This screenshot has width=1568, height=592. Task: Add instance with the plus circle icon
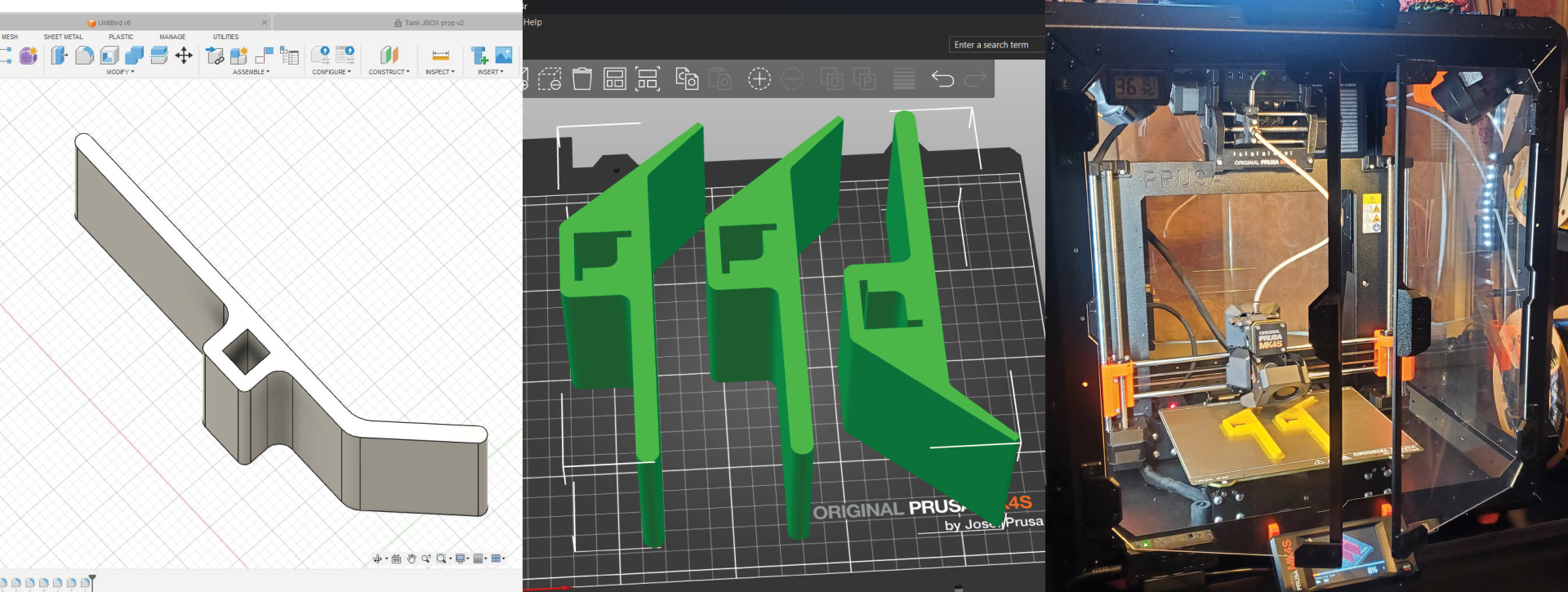pyautogui.click(x=759, y=79)
